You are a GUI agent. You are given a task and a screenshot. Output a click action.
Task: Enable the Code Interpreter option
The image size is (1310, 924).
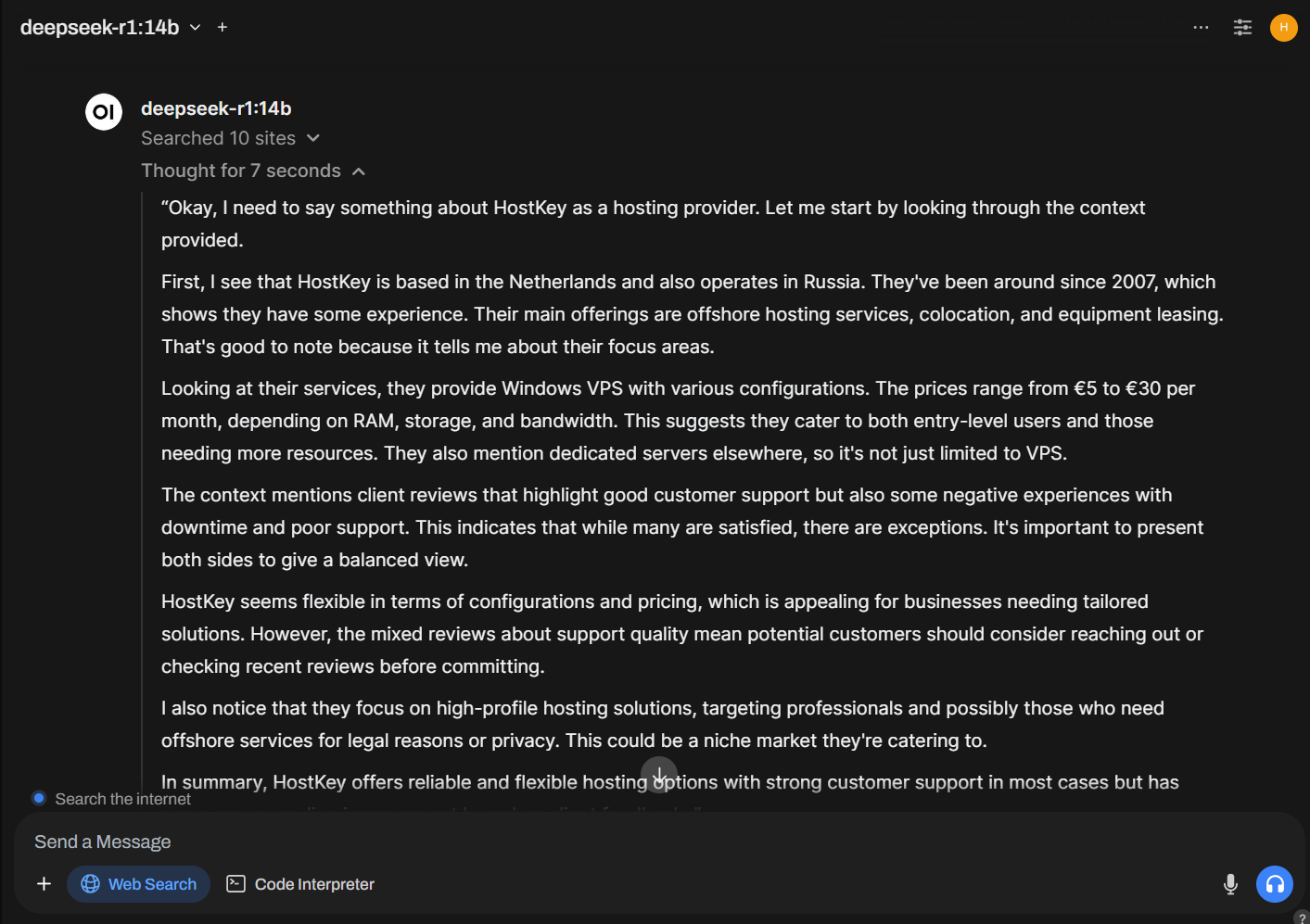coord(301,884)
